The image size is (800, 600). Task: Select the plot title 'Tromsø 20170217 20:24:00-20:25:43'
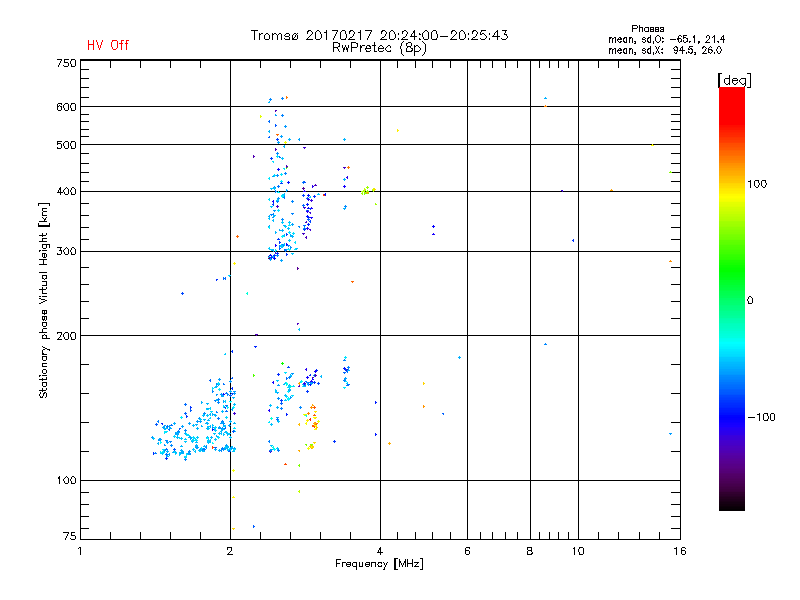(x=379, y=35)
